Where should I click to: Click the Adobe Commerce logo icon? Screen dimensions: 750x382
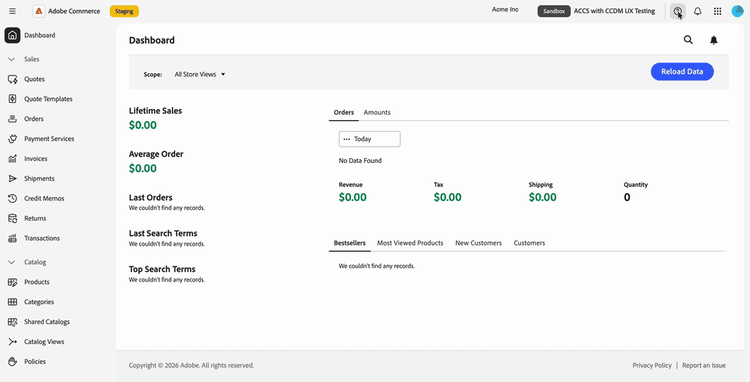click(x=39, y=11)
